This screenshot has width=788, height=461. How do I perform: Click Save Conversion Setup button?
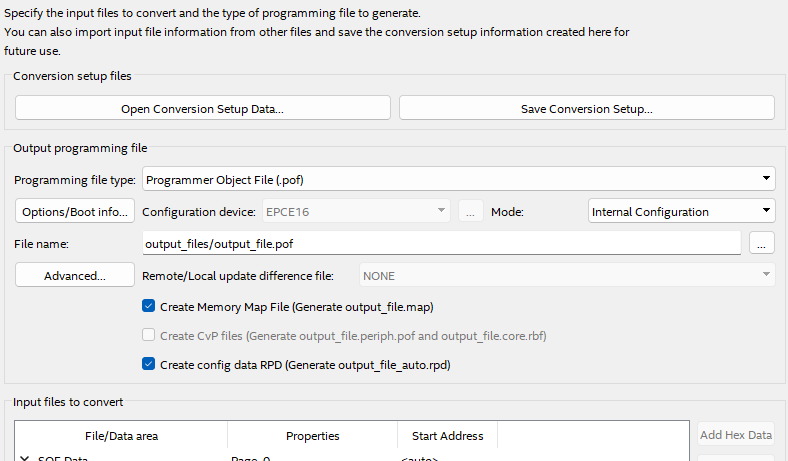coord(586,108)
